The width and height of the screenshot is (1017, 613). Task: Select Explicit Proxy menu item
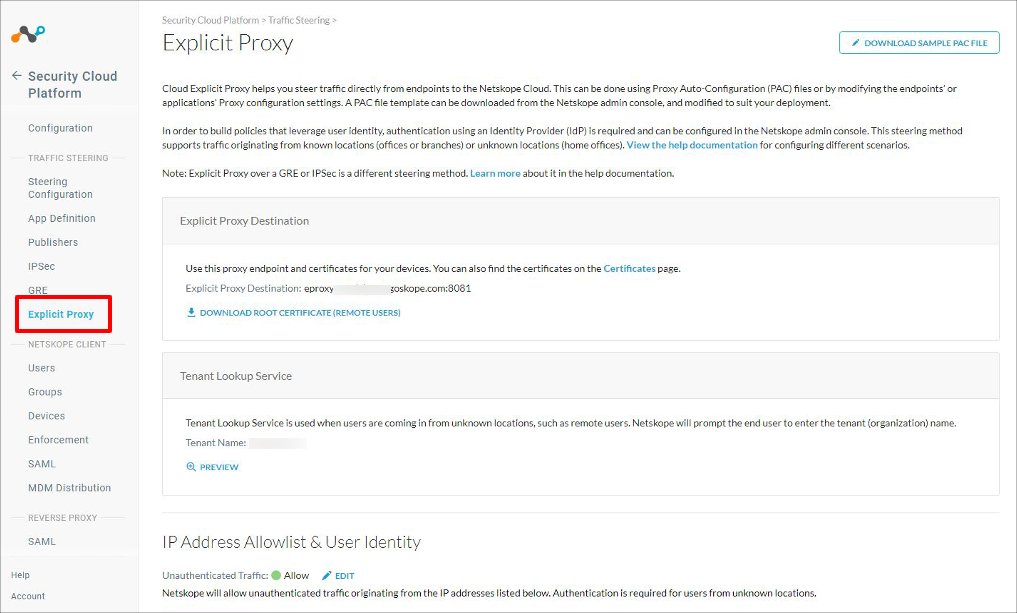pos(61,315)
